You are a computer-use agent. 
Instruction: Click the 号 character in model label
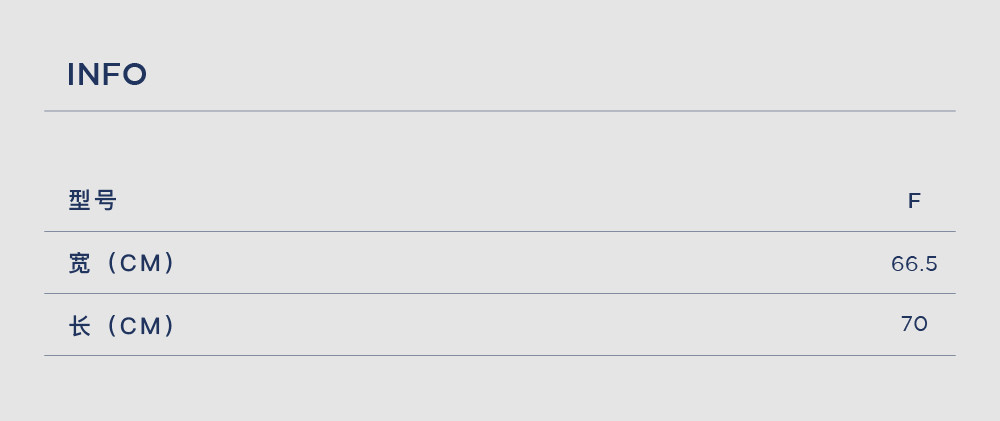[105, 201]
